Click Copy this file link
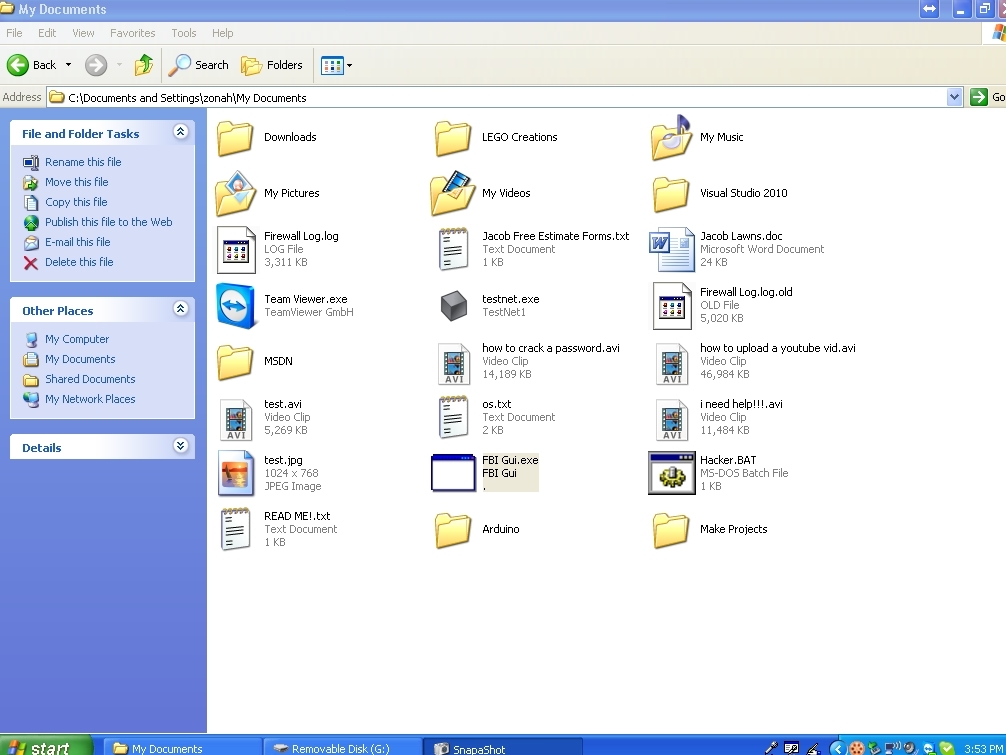 [x=76, y=202]
